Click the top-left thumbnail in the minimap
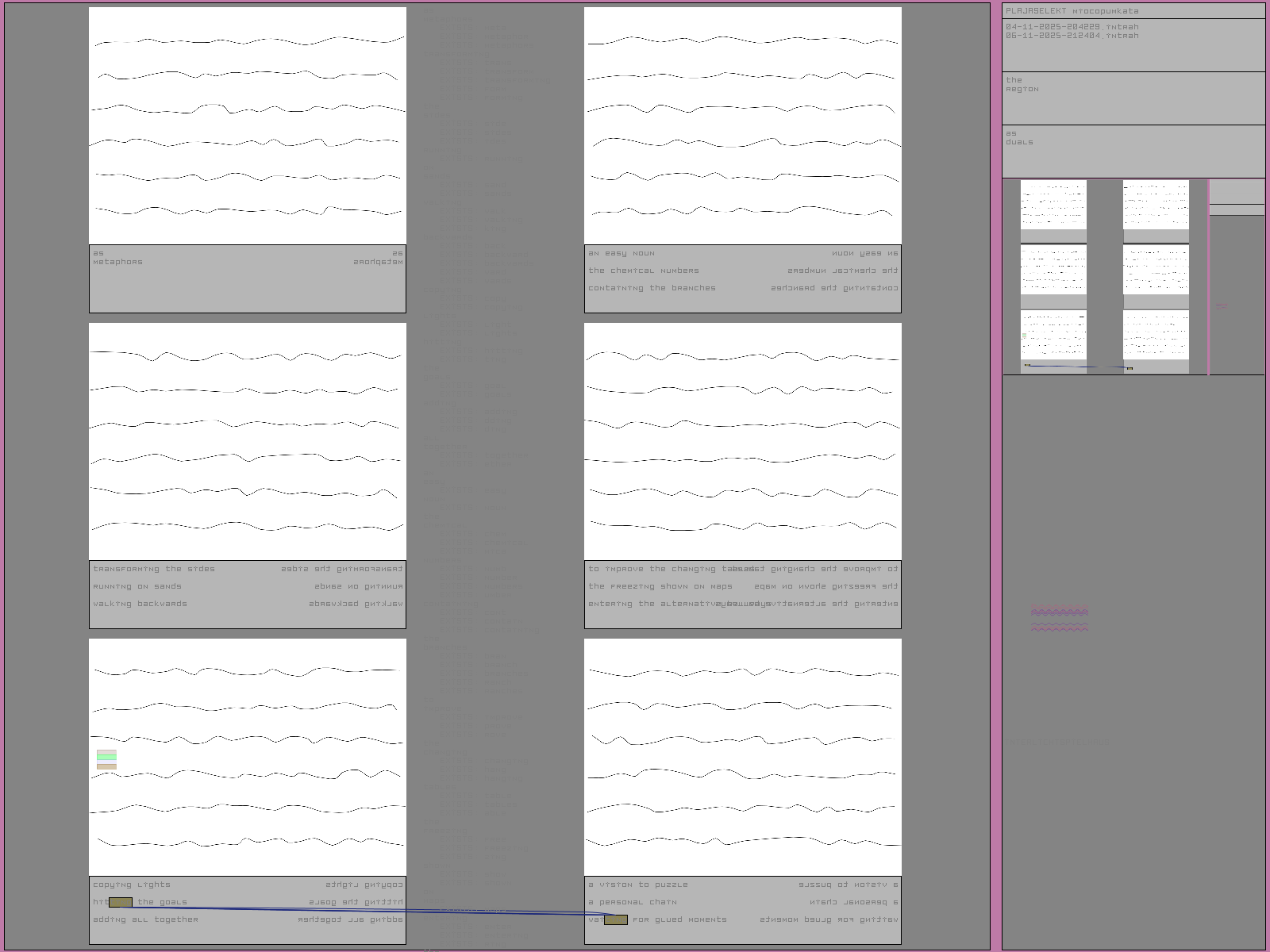1270x952 pixels. point(1053,205)
